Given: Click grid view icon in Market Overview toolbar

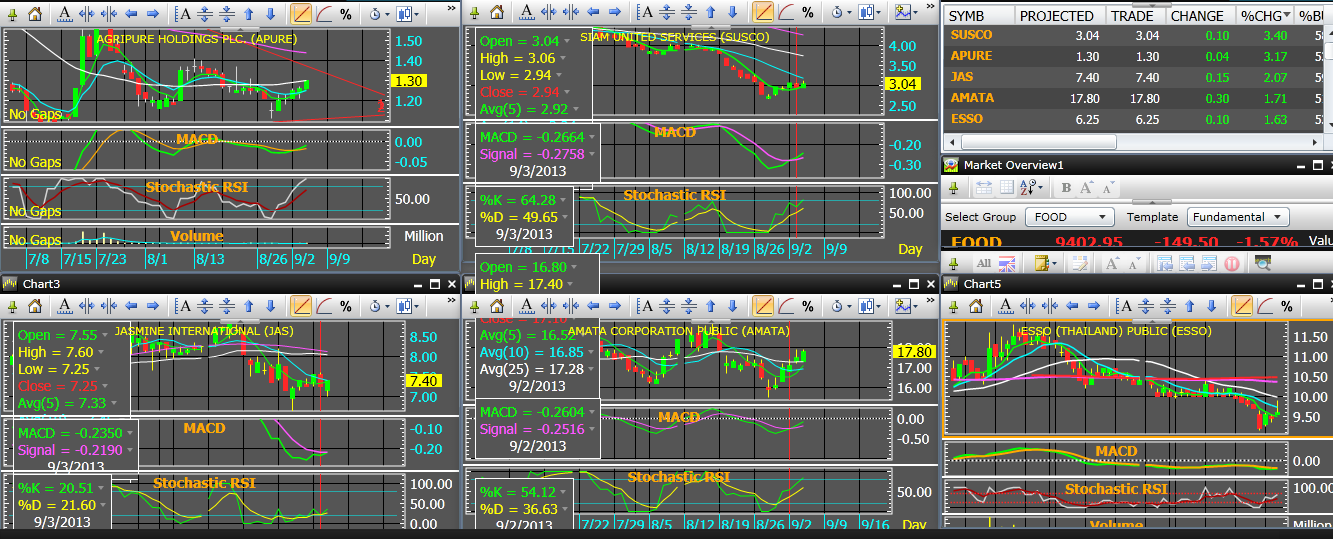Looking at the screenshot, I should tap(1007, 187).
